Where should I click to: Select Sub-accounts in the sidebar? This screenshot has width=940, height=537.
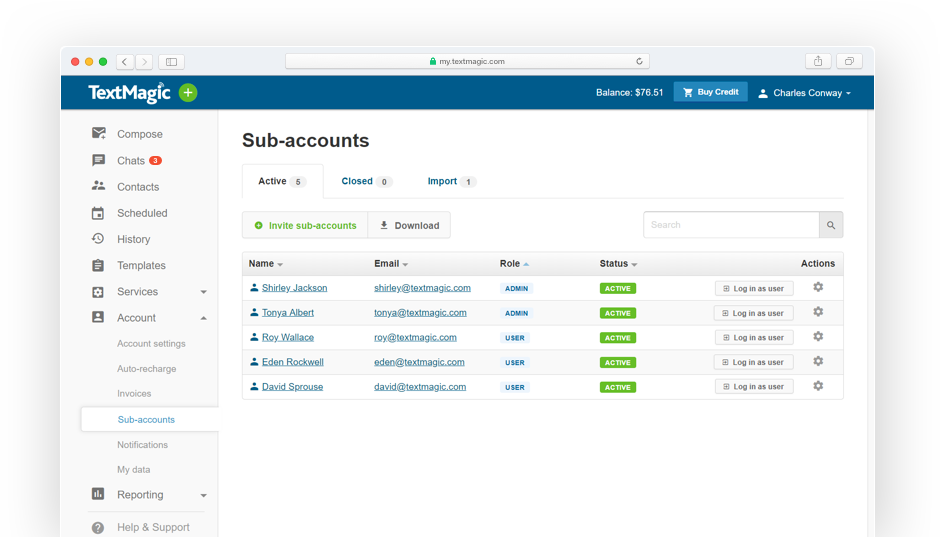pyautogui.click(x=150, y=420)
